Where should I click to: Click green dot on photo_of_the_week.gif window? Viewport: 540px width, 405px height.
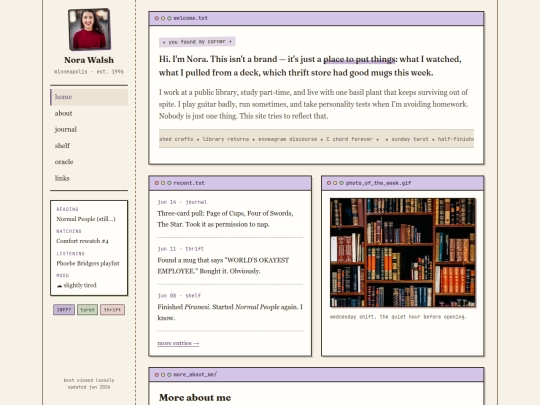(x=341, y=183)
